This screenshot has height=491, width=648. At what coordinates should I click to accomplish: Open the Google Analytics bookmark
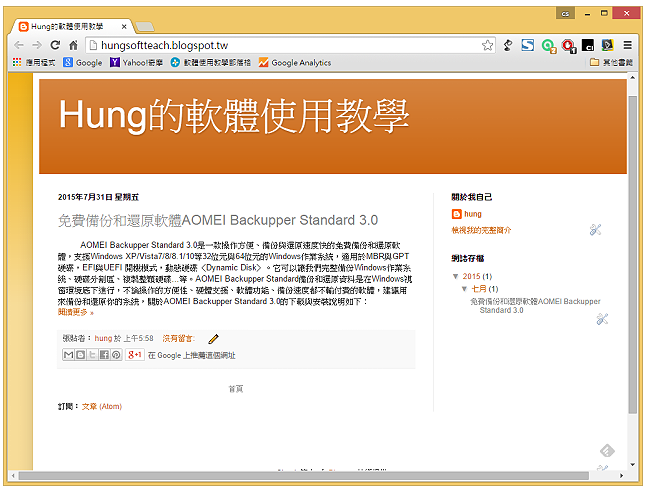[x=295, y=62]
